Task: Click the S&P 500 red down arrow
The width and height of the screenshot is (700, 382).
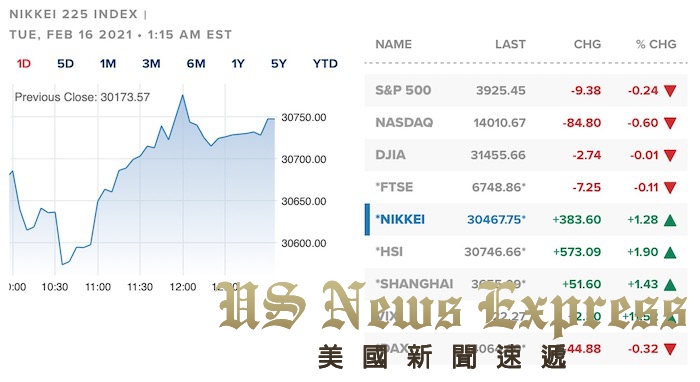Action: 670,91
